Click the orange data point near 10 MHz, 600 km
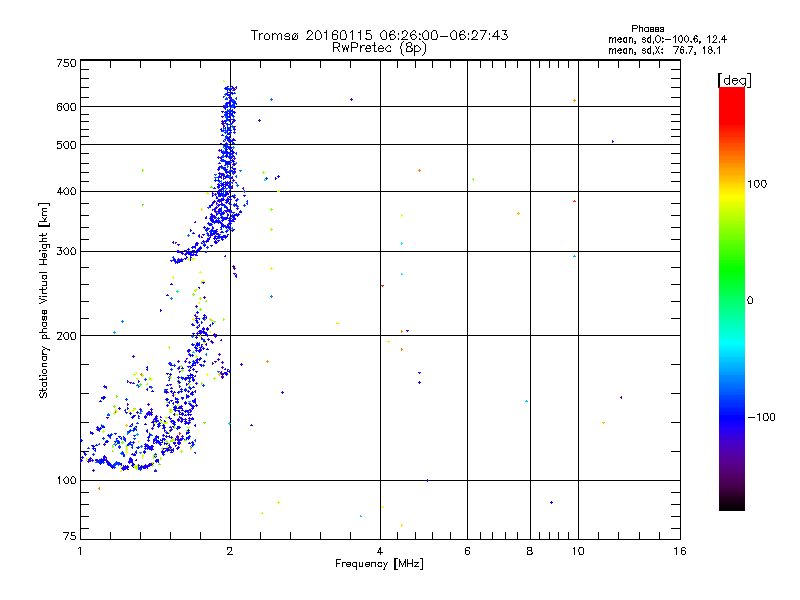 click(574, 101)
